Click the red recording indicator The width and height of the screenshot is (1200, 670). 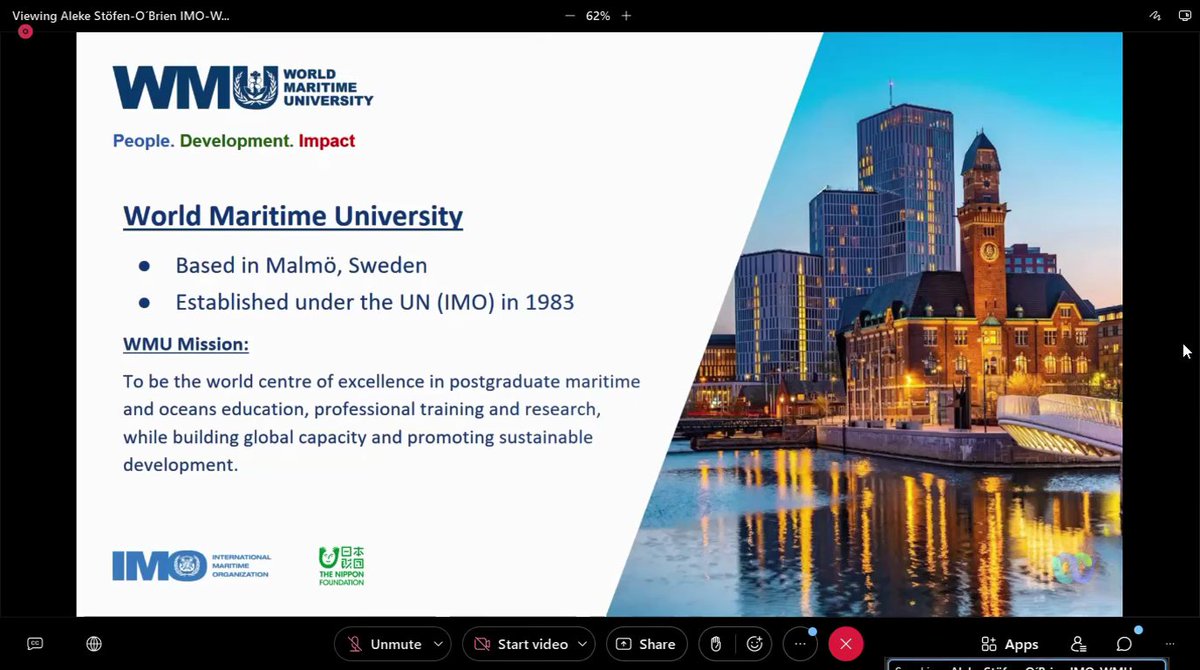pos(25,31)
